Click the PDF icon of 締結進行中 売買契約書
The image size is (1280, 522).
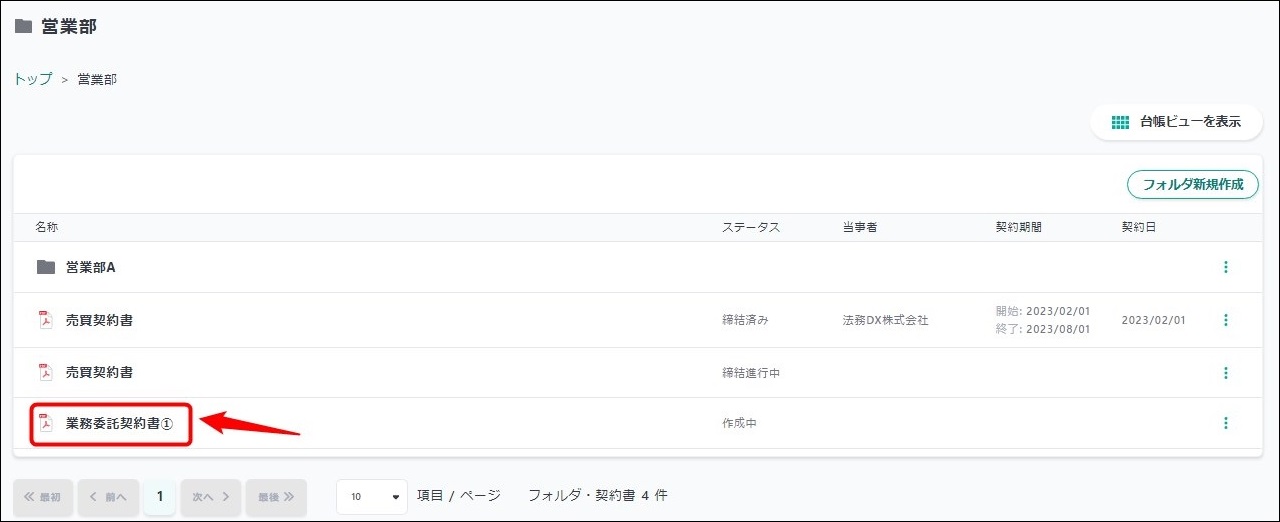[x=45, y=372]
